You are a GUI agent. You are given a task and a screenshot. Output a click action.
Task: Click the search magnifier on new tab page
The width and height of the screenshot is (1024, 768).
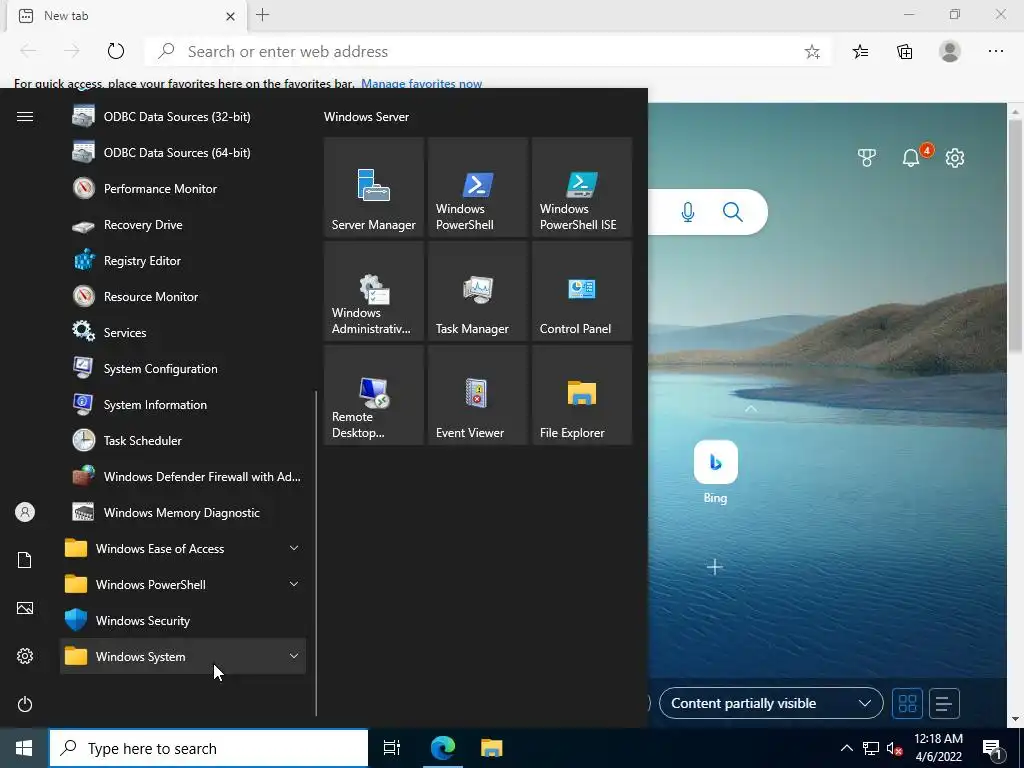(x=733, y=212)
